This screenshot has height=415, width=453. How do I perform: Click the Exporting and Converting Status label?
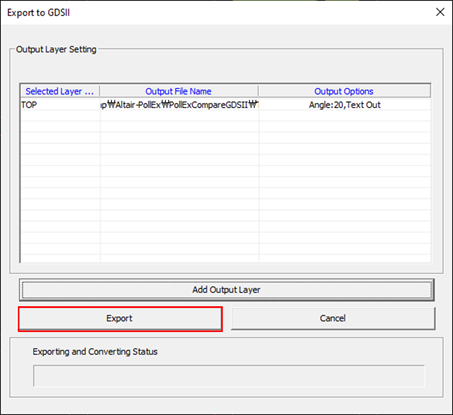pos(95,352)
